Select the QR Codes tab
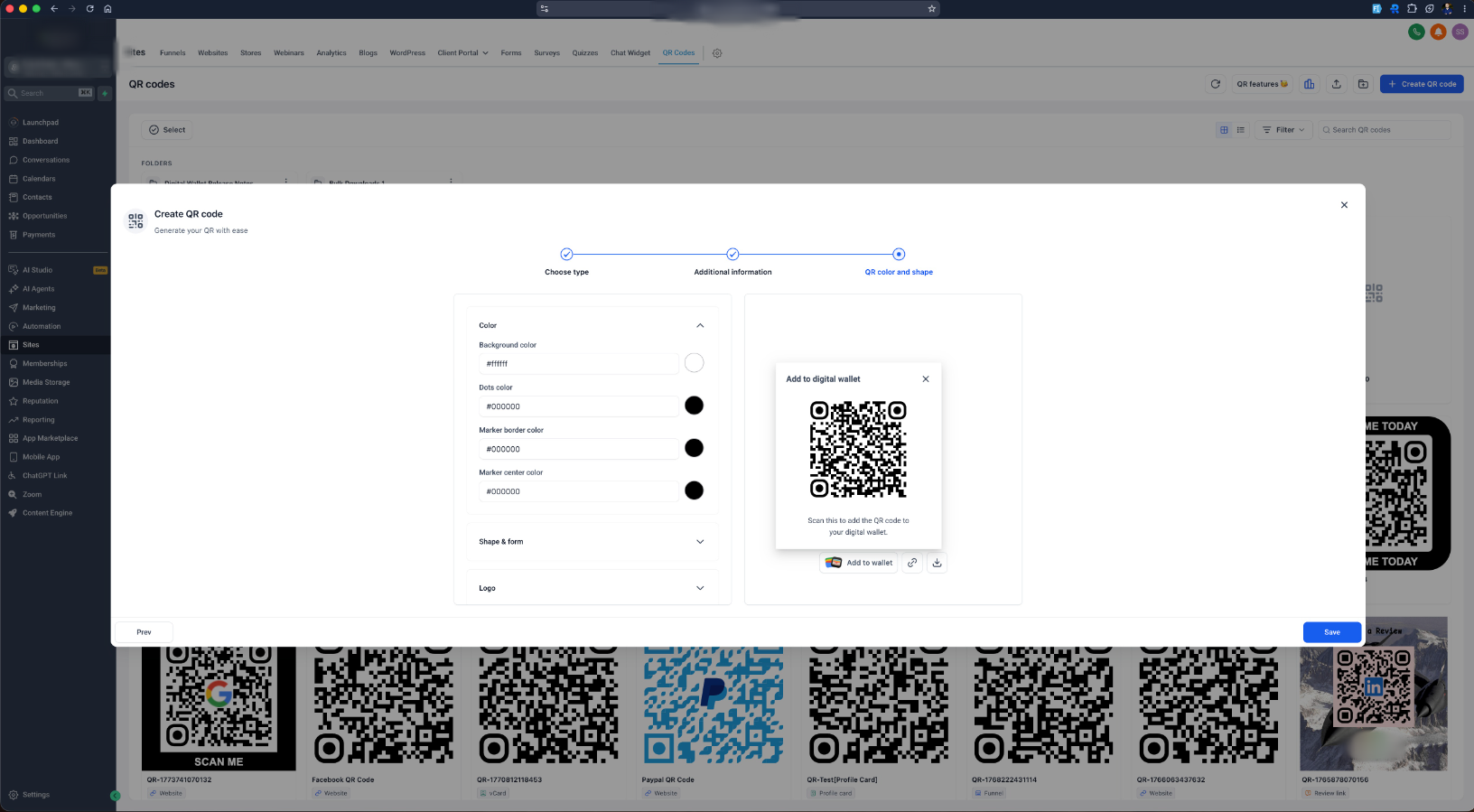Screen dimensions: 1474x812 (x=678, y=53)
